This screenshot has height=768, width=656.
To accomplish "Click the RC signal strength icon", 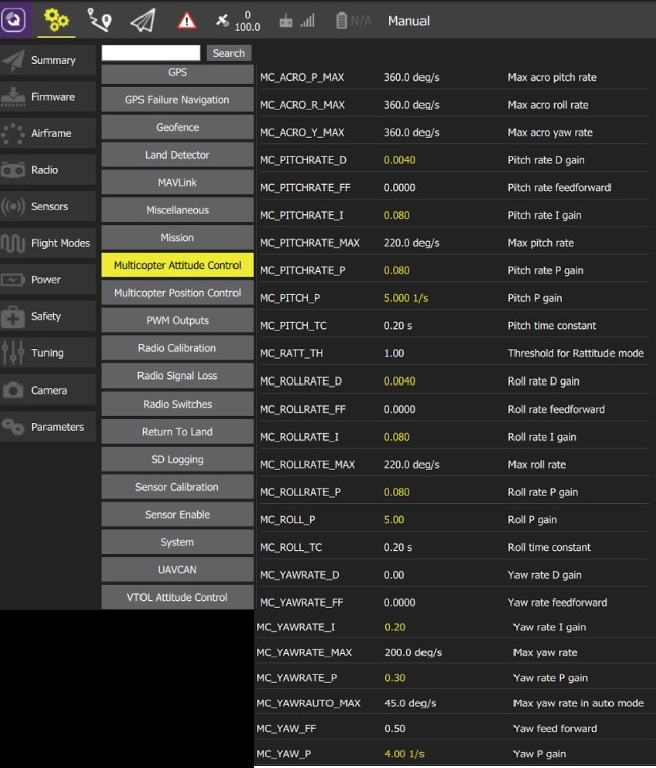I will tap(296, 20).
